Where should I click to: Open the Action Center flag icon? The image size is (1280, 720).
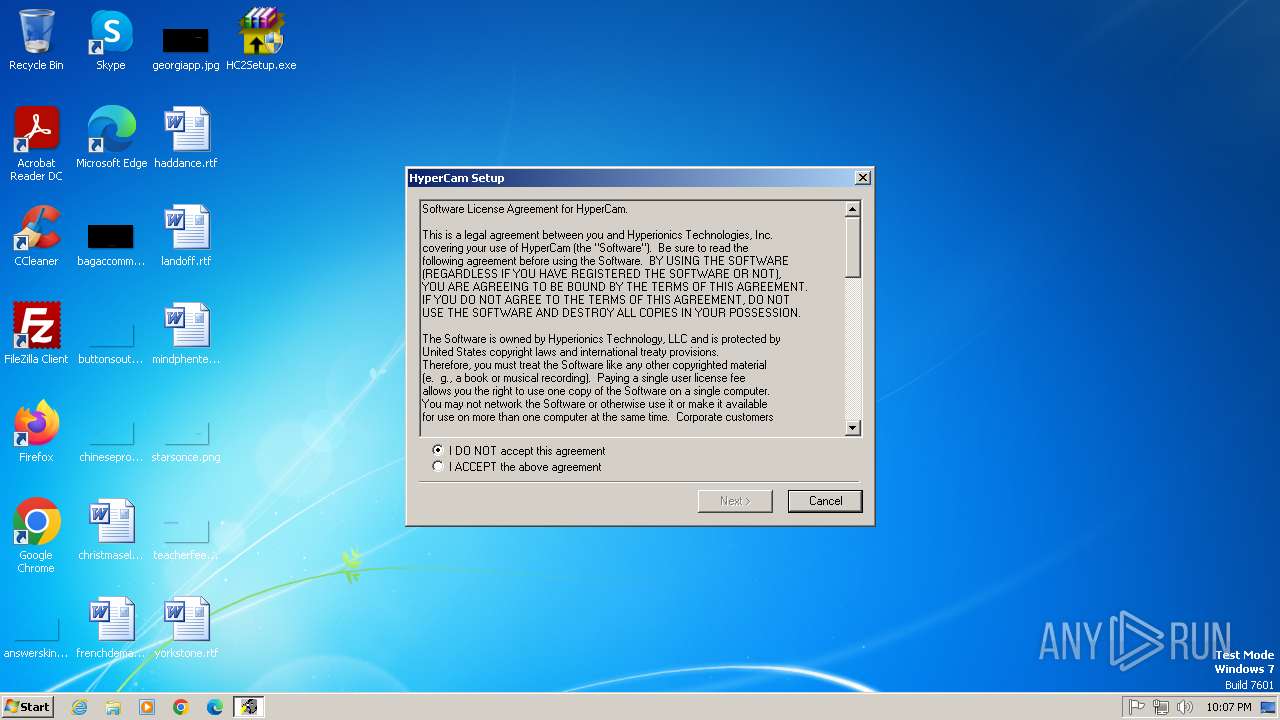click(1137, 707)
